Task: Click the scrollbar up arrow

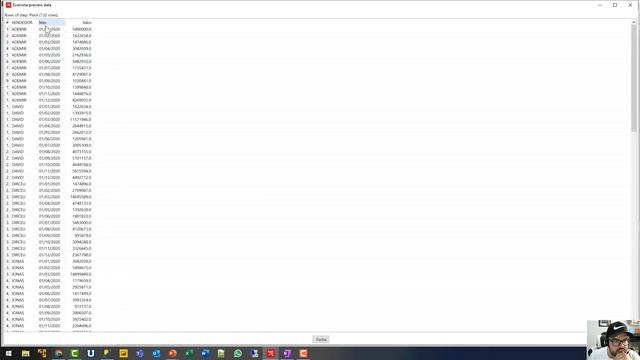Action: (634, 23)
